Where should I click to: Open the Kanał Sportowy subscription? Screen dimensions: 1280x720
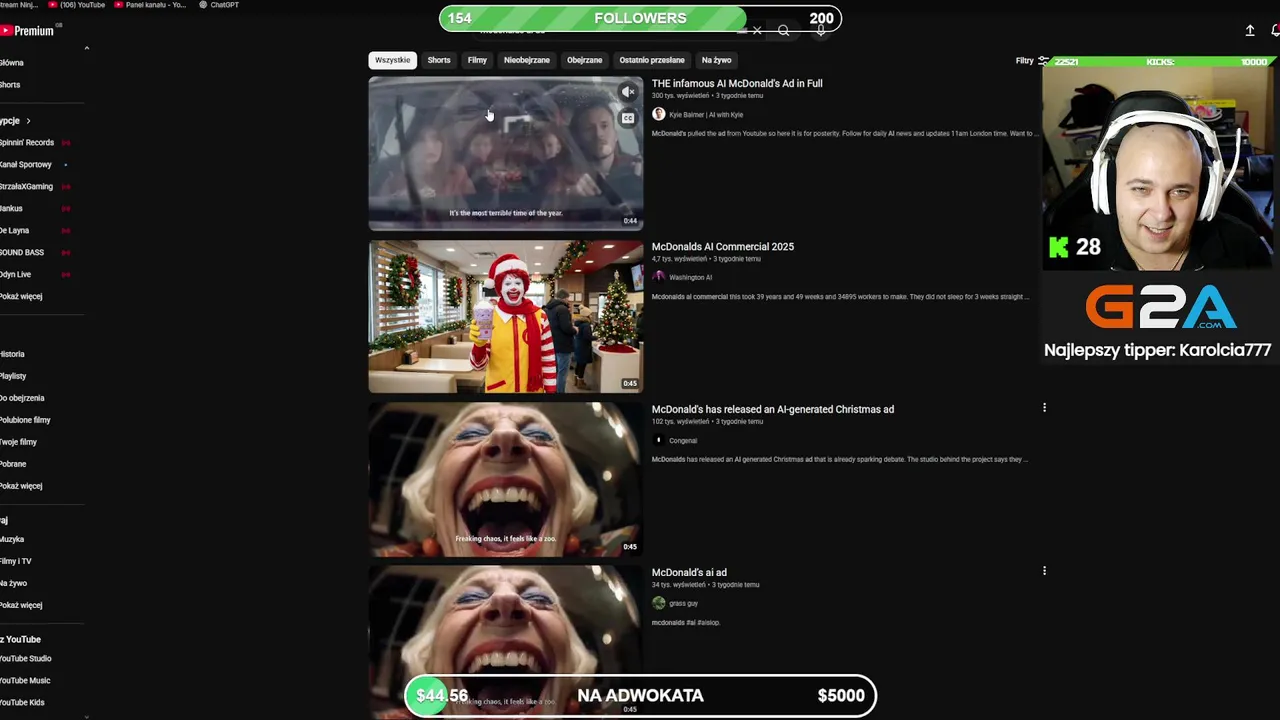click(x=26, y=165)
